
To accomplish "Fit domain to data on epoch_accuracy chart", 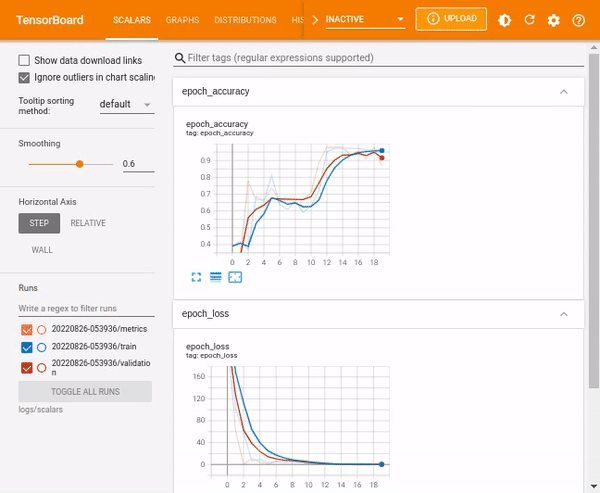I will point(235,277).
